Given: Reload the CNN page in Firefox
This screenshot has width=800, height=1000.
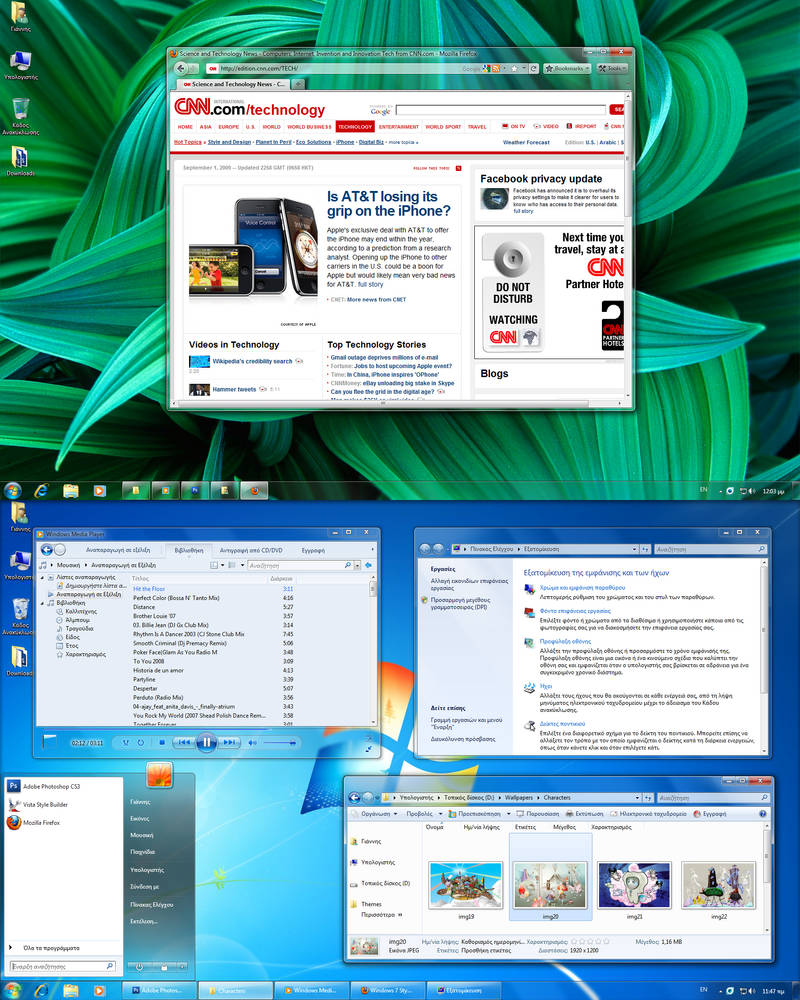Looking at the screenshot, I should pyautogui.click(x=533, y=68).
